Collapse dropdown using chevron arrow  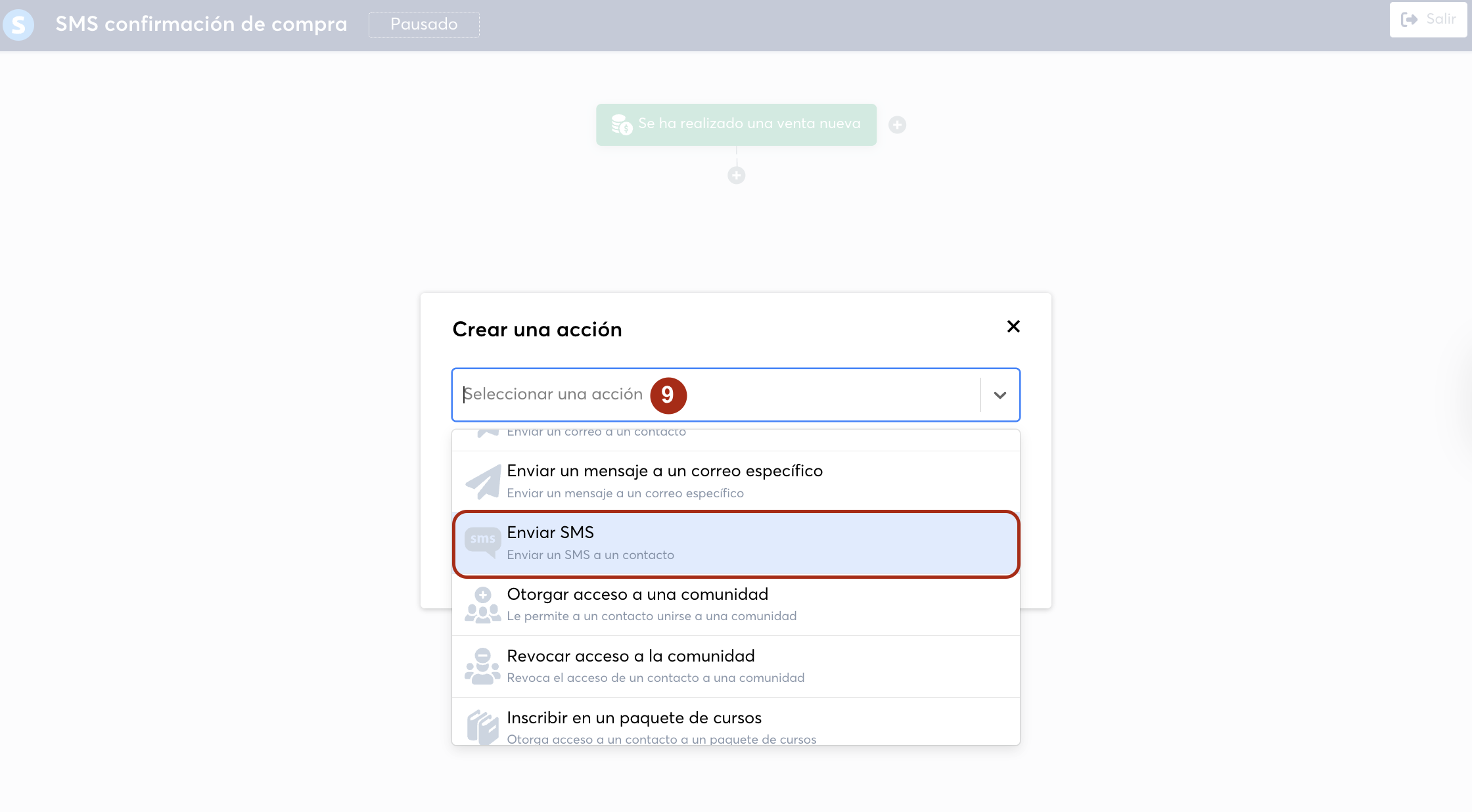tap(1000, 395)
